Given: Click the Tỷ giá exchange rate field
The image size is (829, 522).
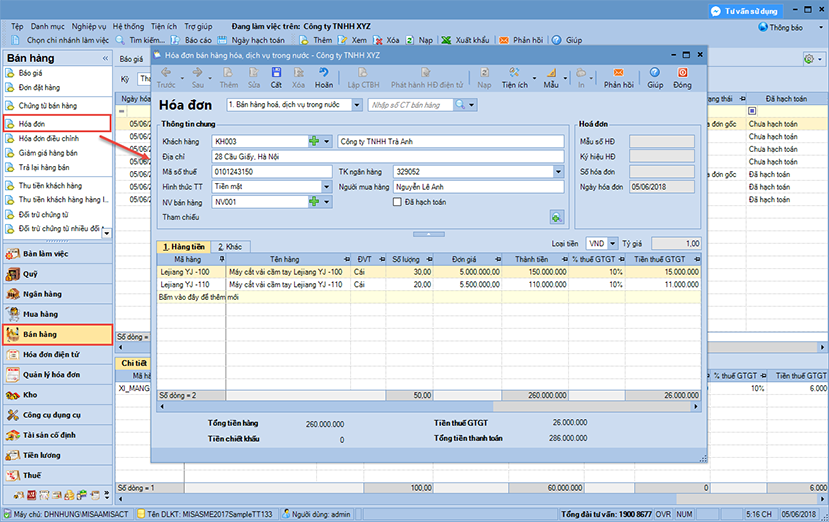Looking at the screenshot, I should [676, 243].
